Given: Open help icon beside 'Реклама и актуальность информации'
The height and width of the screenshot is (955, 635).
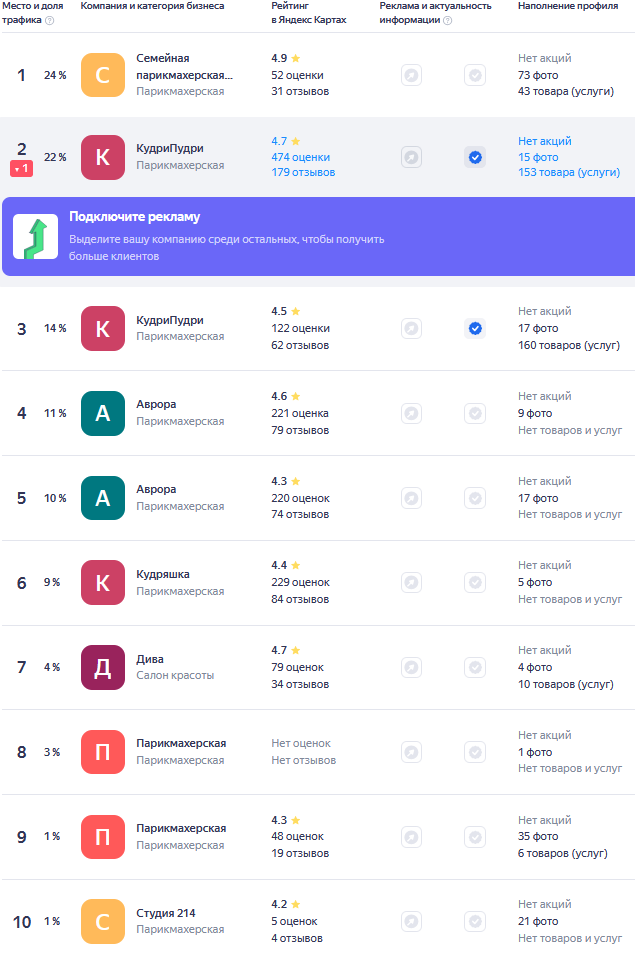Looking at the screenshot, I should click(x=447, y=20).
